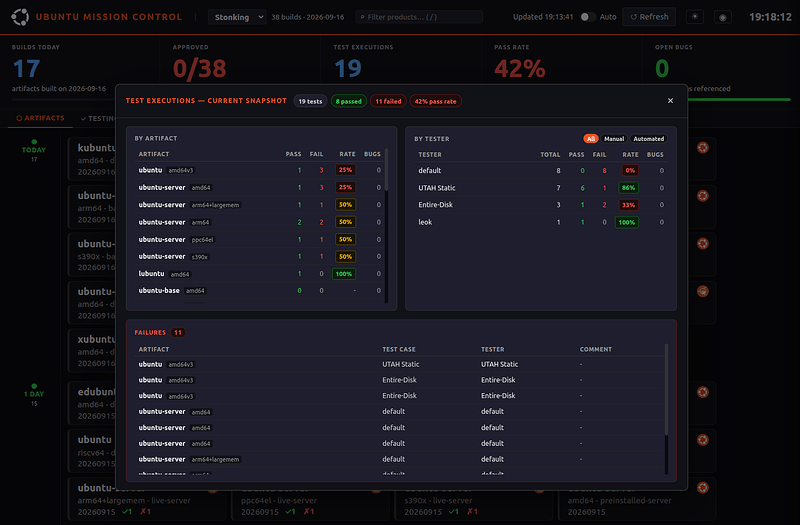Close the Test Executions snapshot dialog
The image size is (800, 525).
pyautogui.click(x=670, y=101)
